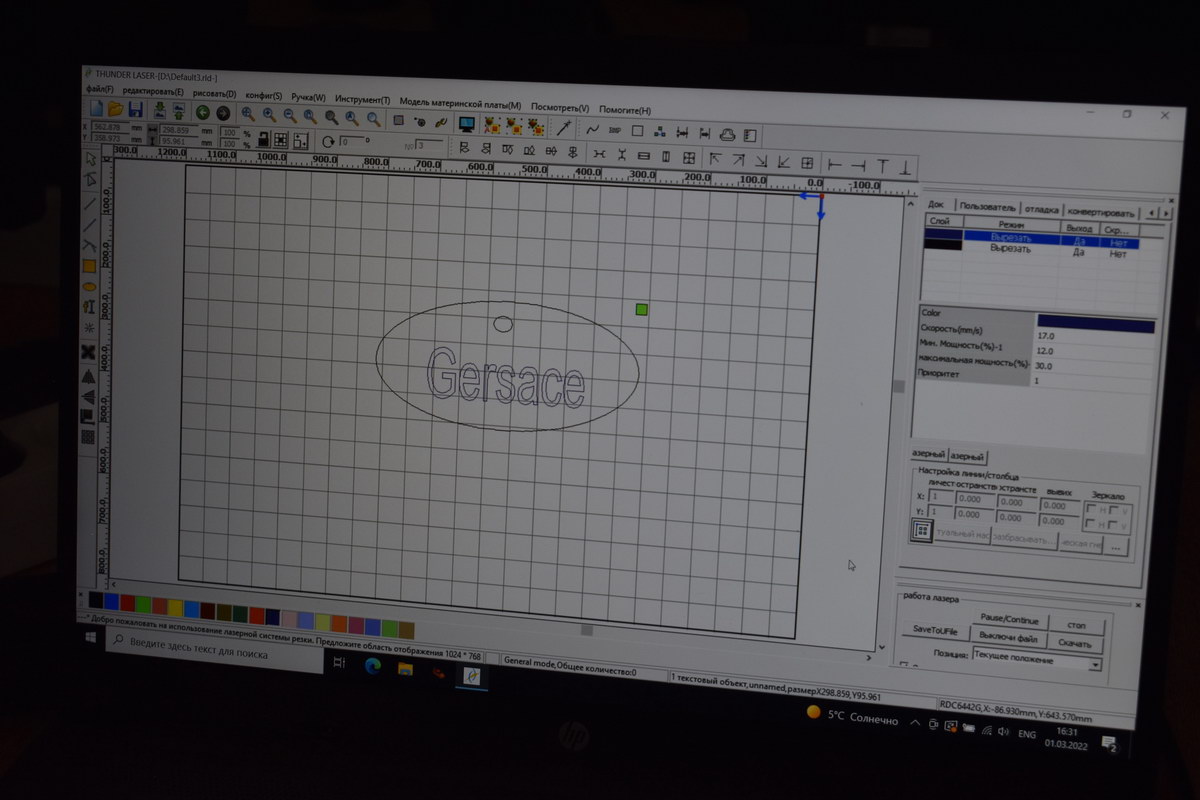
Task: Open the конфиг(S) menu
Action: tap(264, 95)
